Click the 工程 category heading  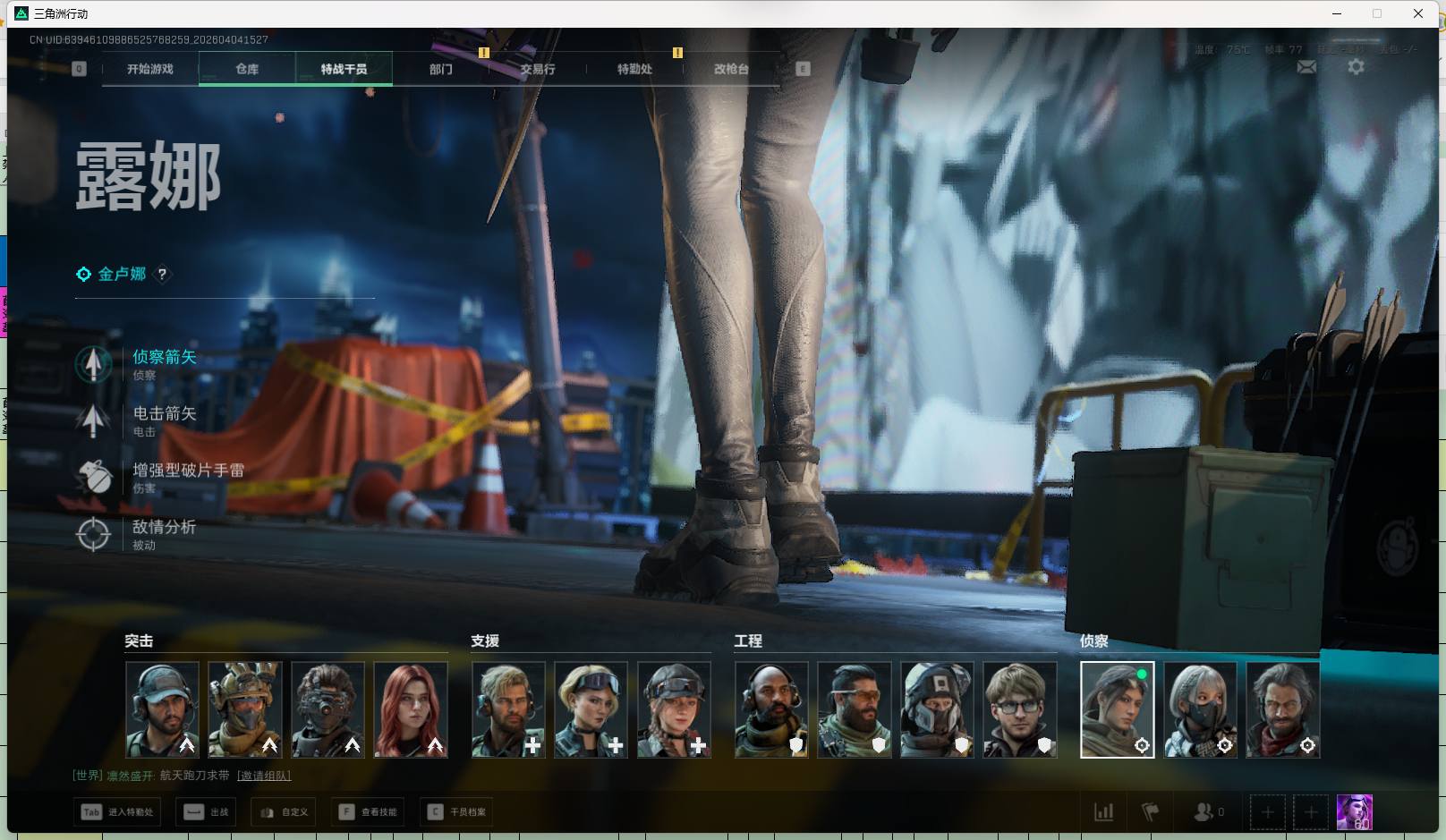point(748,641)
